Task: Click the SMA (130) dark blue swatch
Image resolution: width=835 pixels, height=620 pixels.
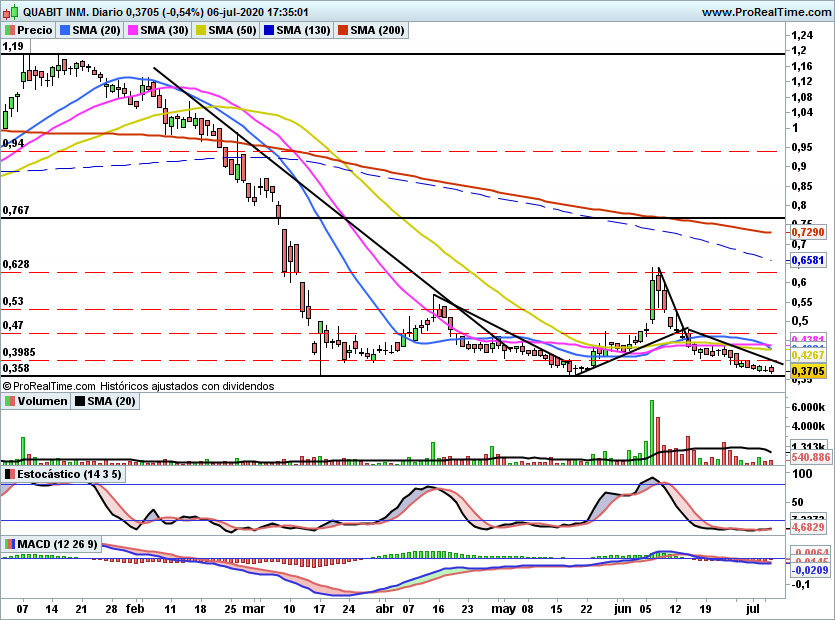Action: 269,30
